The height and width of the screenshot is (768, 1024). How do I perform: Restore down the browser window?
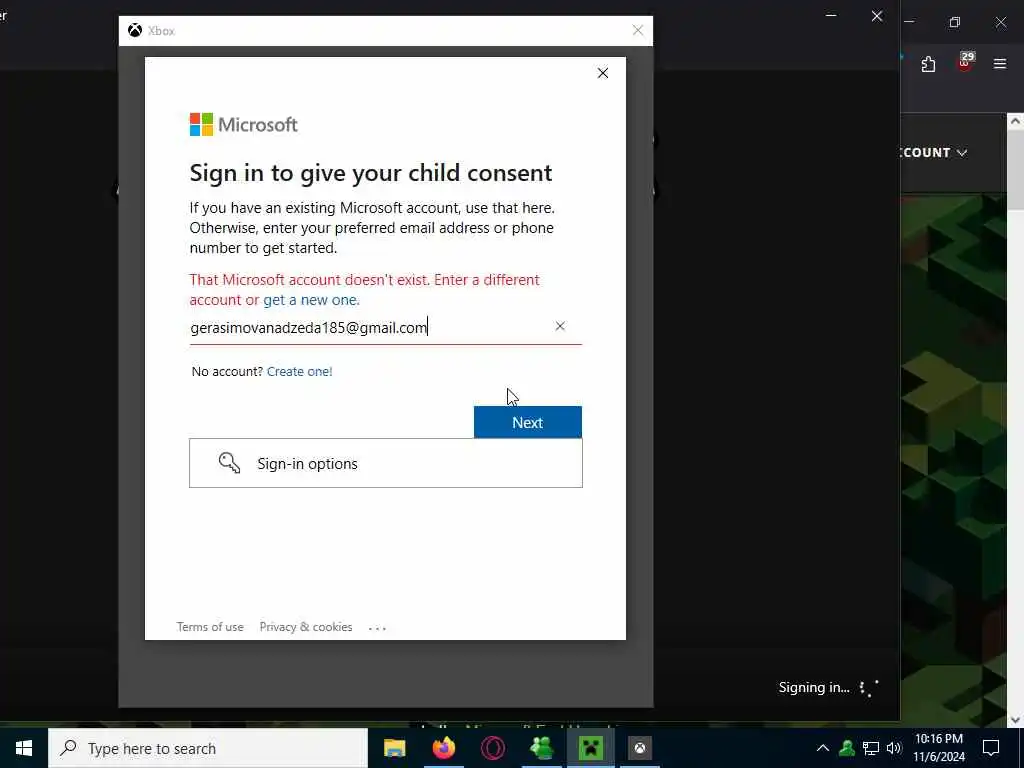(955, 22)
